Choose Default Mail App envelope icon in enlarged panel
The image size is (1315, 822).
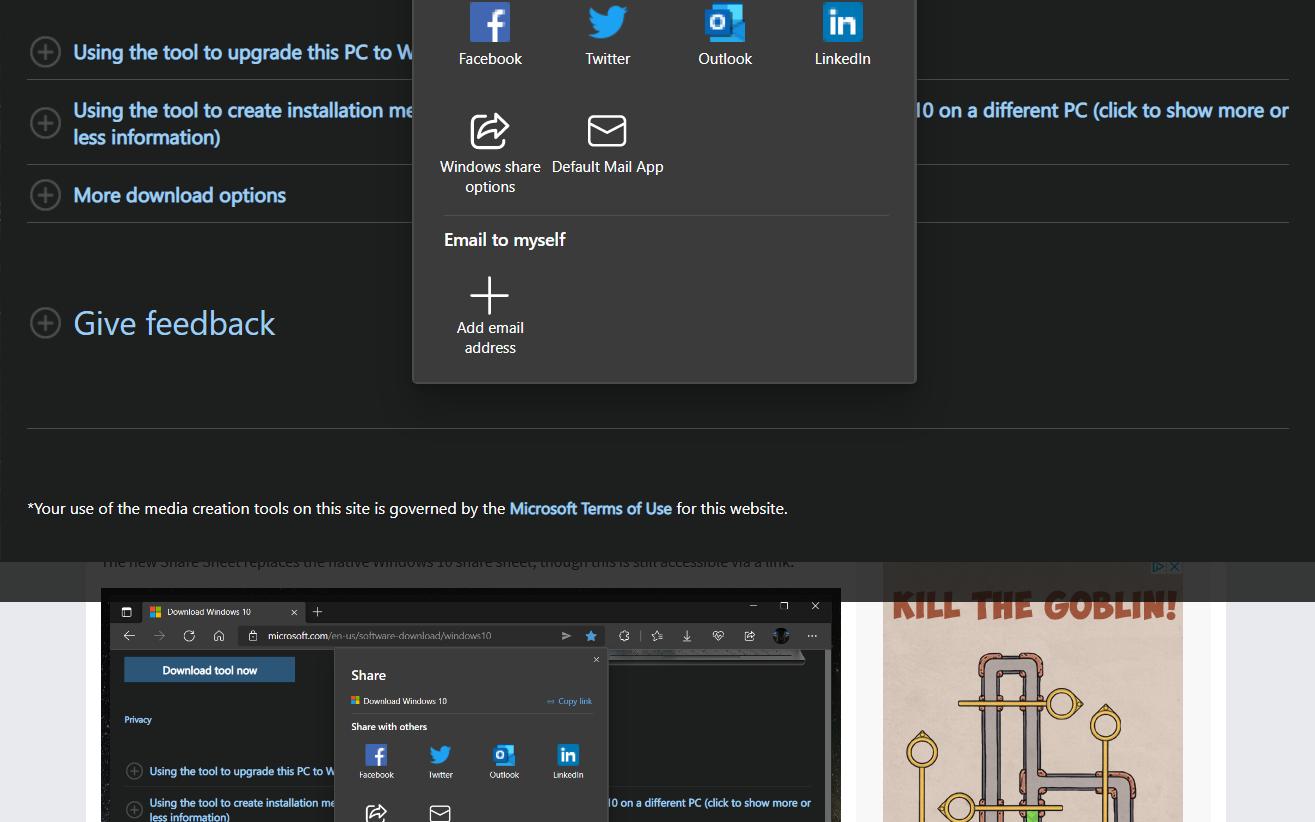click(607, 131)
